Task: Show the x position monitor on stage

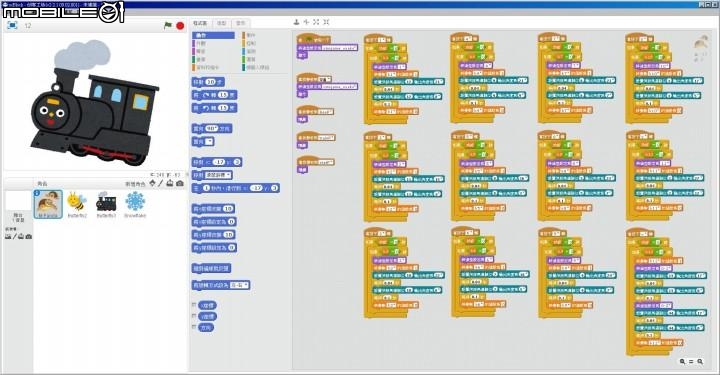Action: click(194, 305)
